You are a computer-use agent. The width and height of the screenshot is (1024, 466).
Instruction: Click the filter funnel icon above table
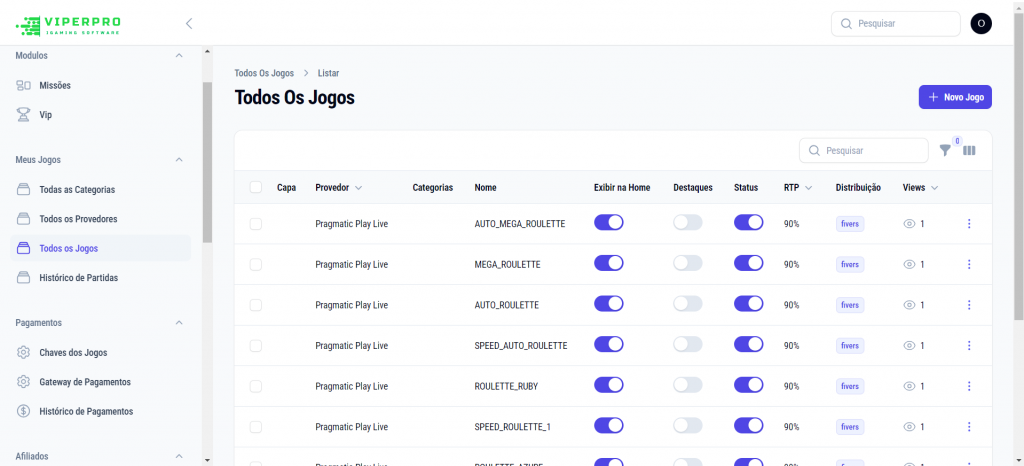pos(945,150)
